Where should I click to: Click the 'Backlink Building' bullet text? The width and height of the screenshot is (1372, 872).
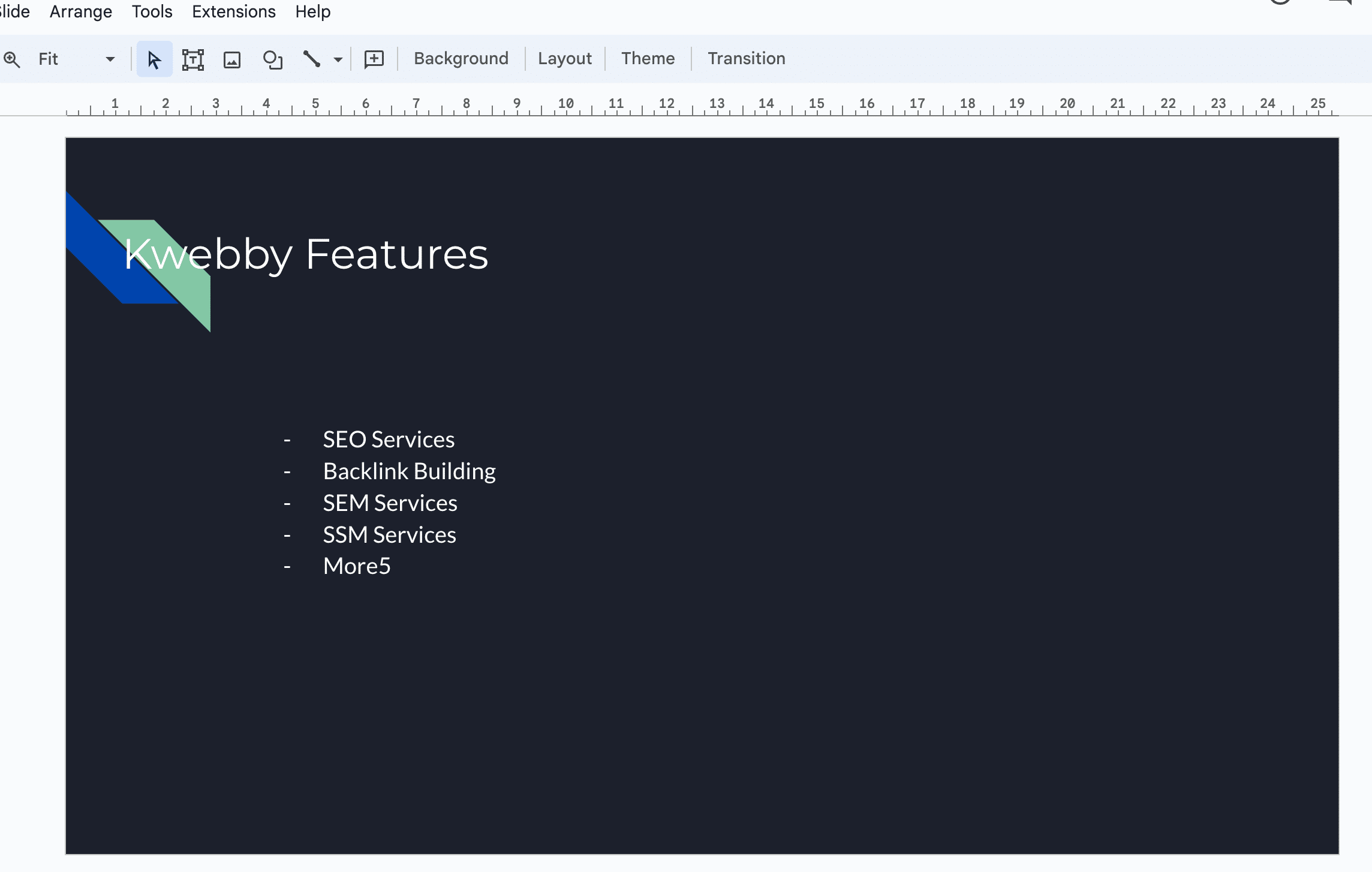click(410, 471)
